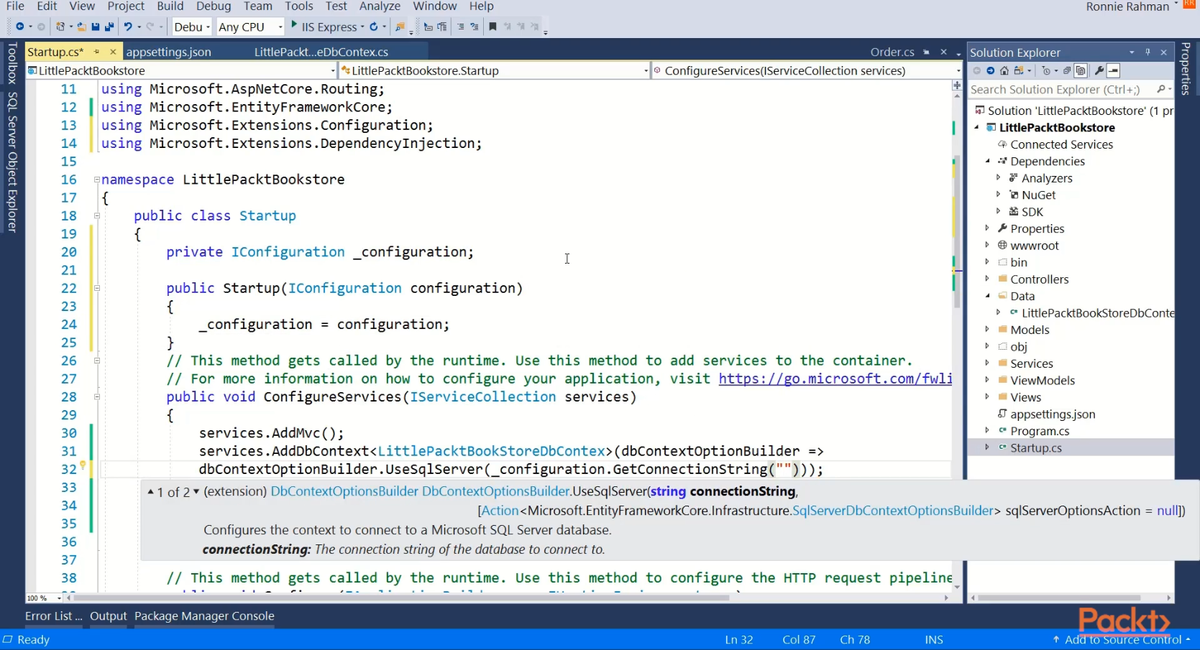Click the Pending Changes Filter clock icon
Screen dimensions: 1200x650
[1046, 70]
